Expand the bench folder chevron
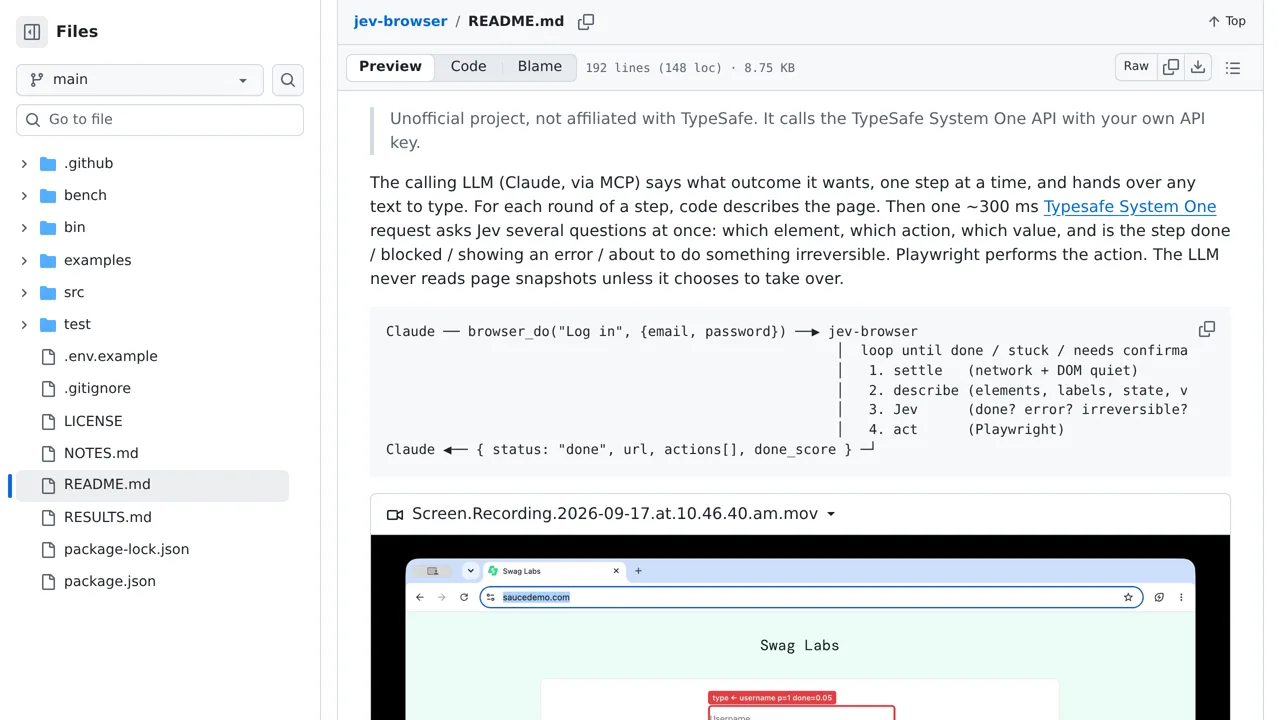The image size is (1280, 720). [x=24, y=195]
